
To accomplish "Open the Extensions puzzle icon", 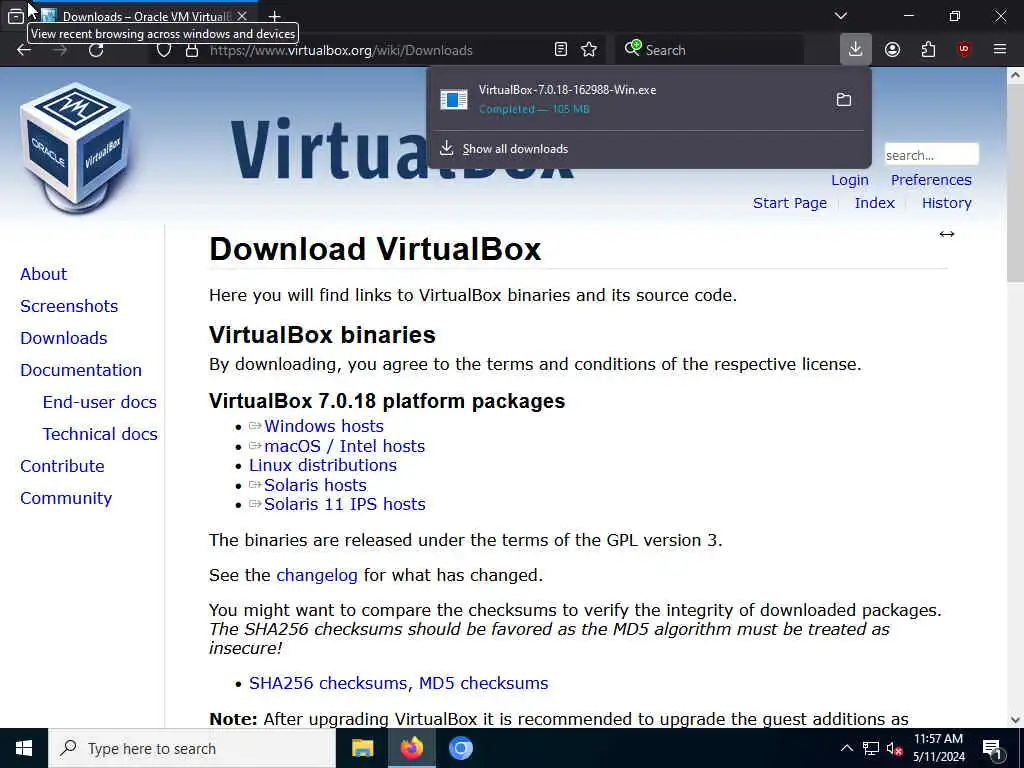I will point(928,50).
